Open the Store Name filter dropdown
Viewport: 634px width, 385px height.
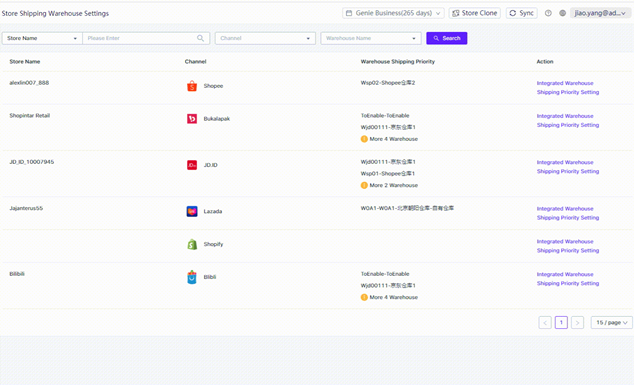tap(42, 38)
